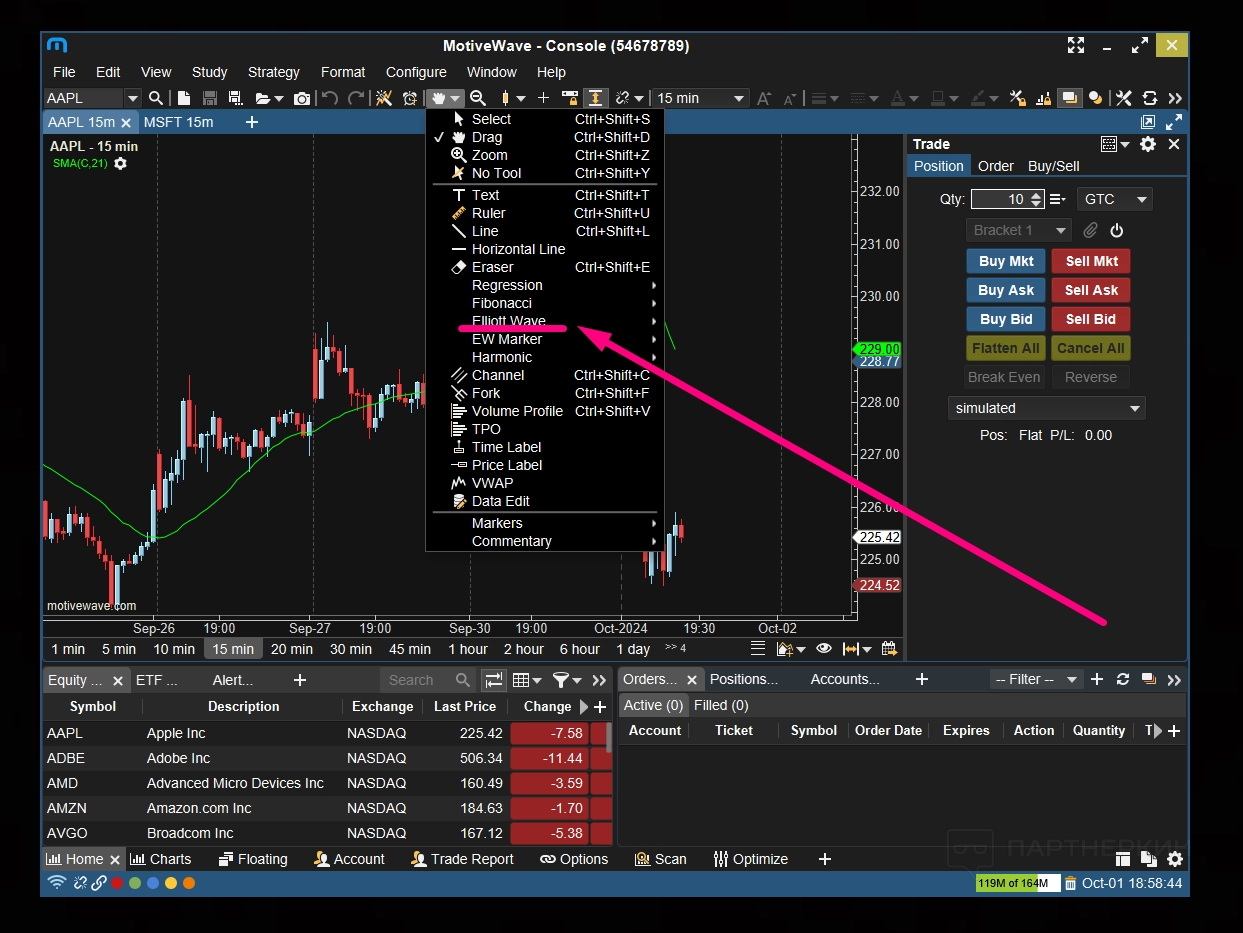This screenshot has height=933, width=1243.
Task: Toggle the highlighted overlapping windows toolbar button
Action: point(1070,98)
